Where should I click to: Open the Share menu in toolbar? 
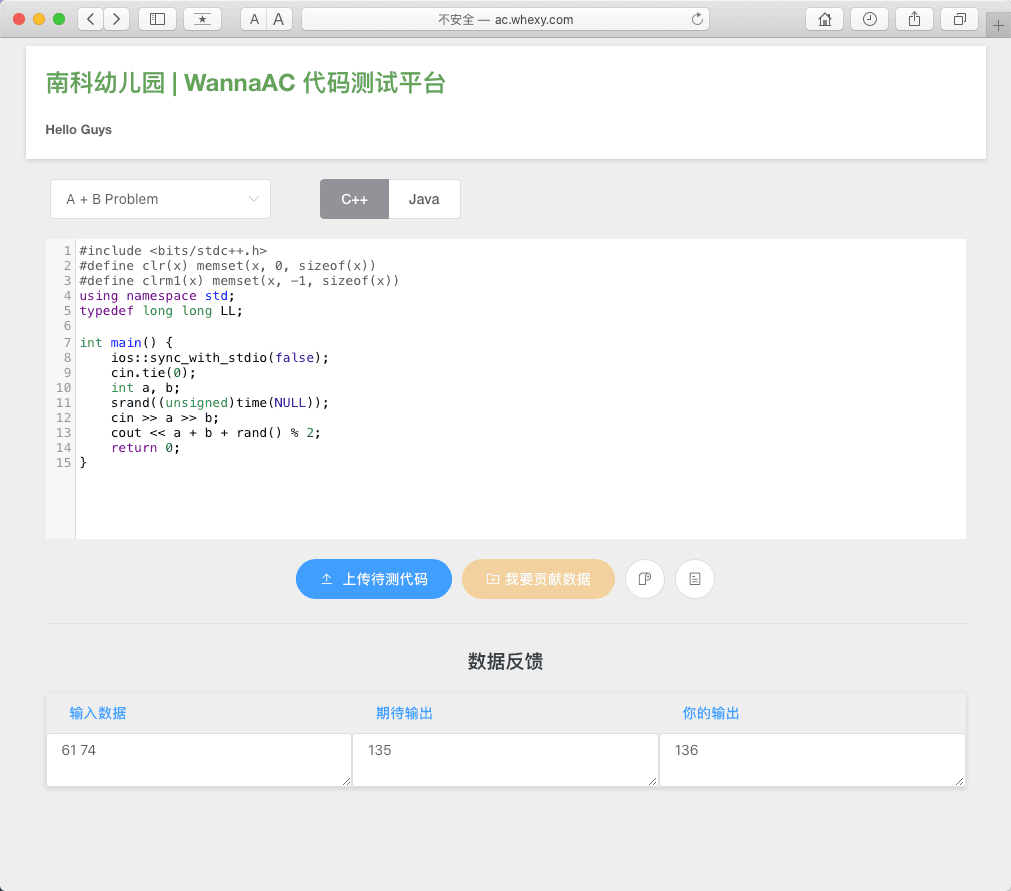pyautogui.click(x=914, y=19)
